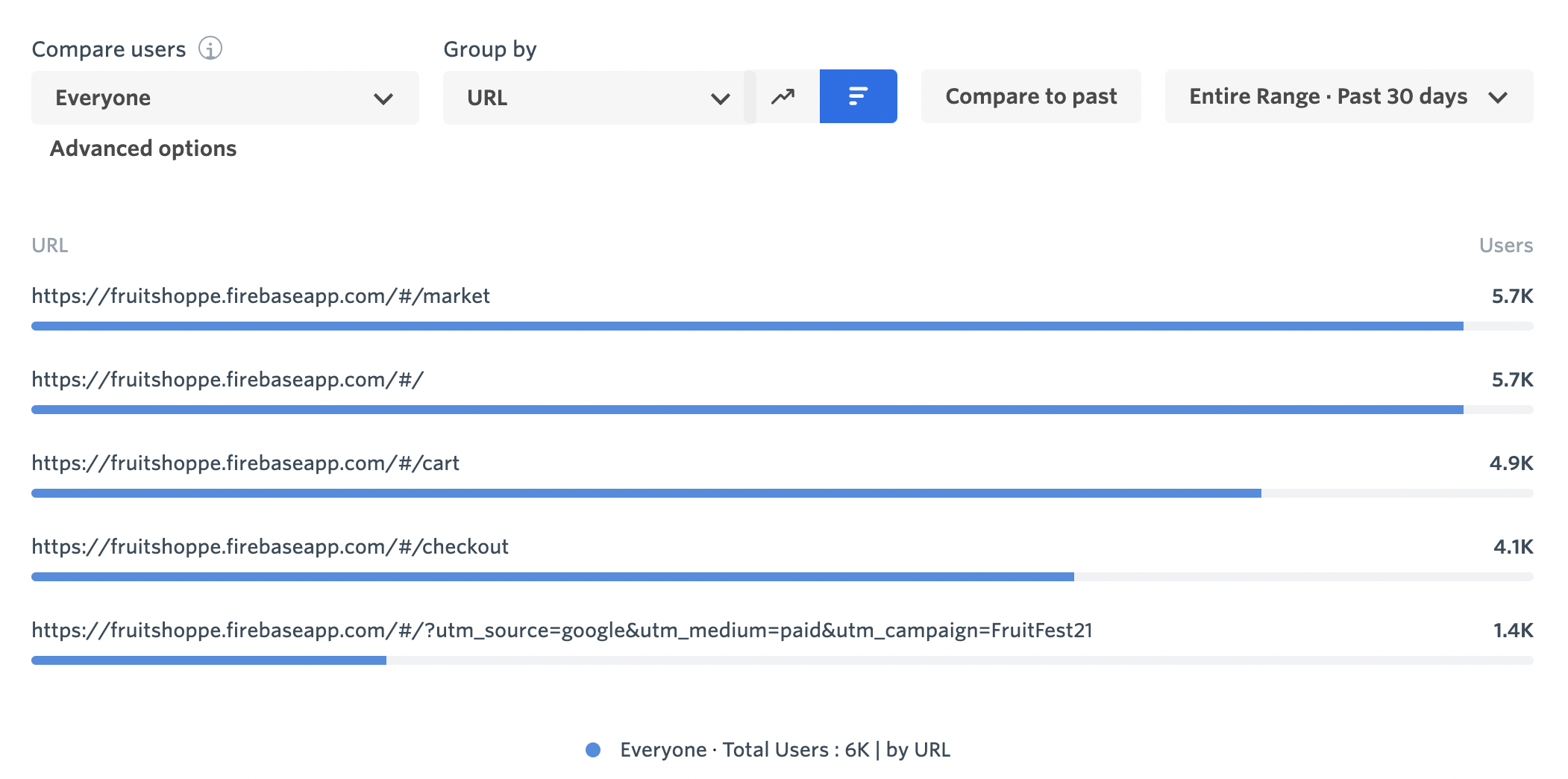Click the URL column header
This screenshot has height=779, width=1568.
(x=50, y=245)
